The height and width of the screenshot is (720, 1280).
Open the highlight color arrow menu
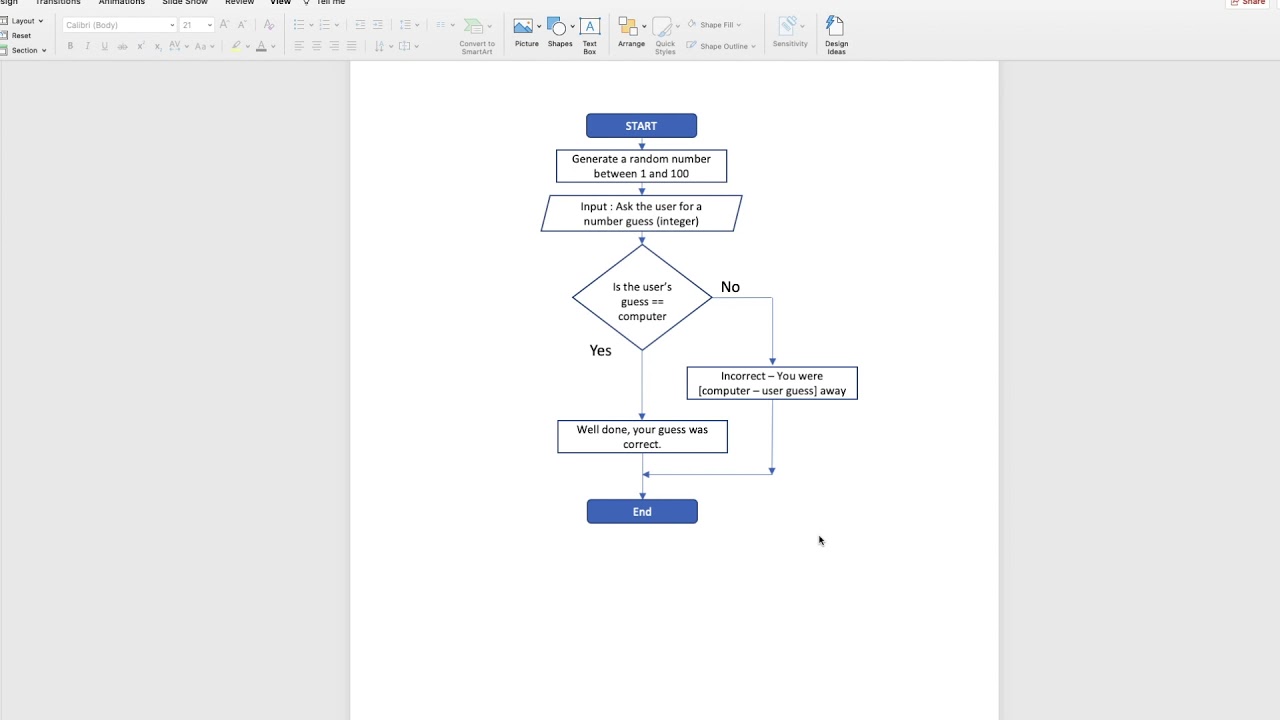(x=248, y=46)
